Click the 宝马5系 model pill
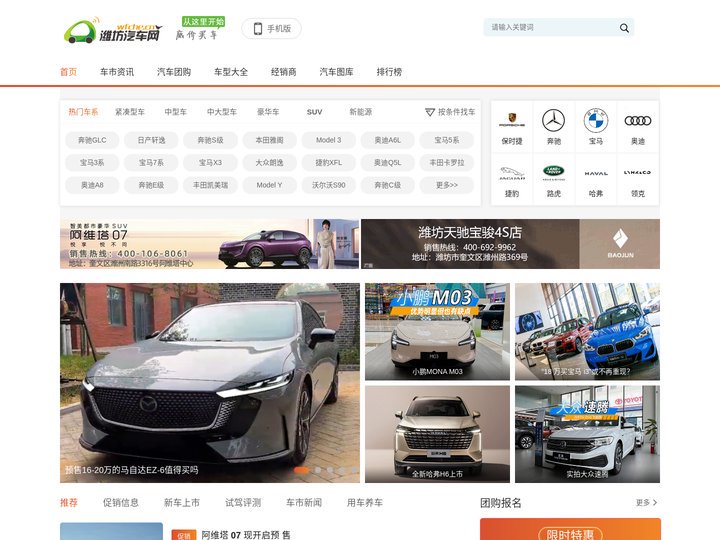The image size is (720, 540). coord(447,140)
